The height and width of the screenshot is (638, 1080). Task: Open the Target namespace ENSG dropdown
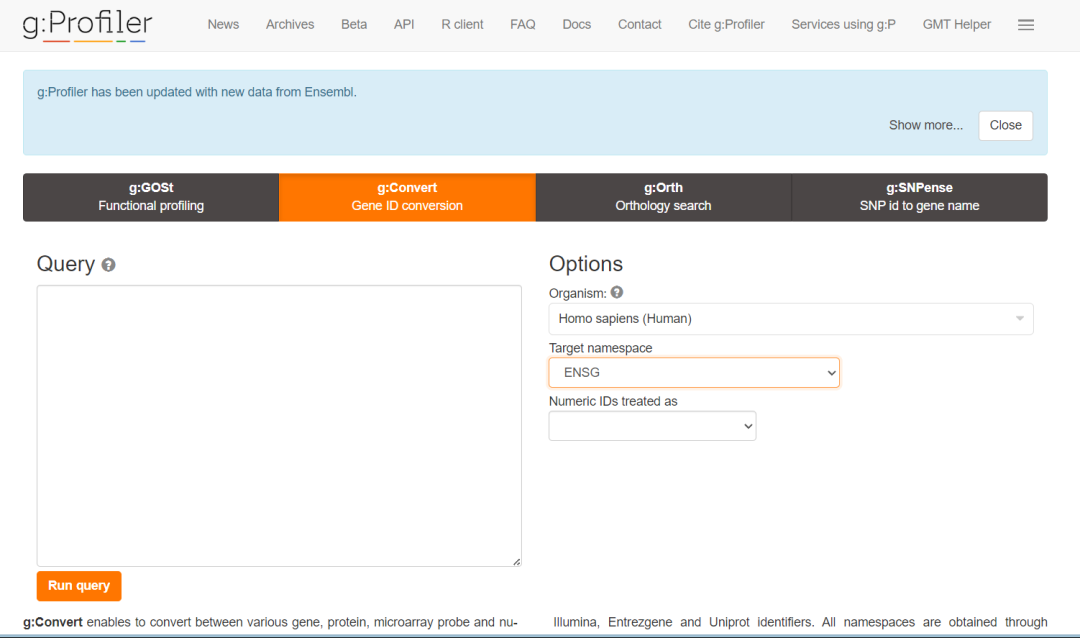pyautogui.click(x=694, y=373)
